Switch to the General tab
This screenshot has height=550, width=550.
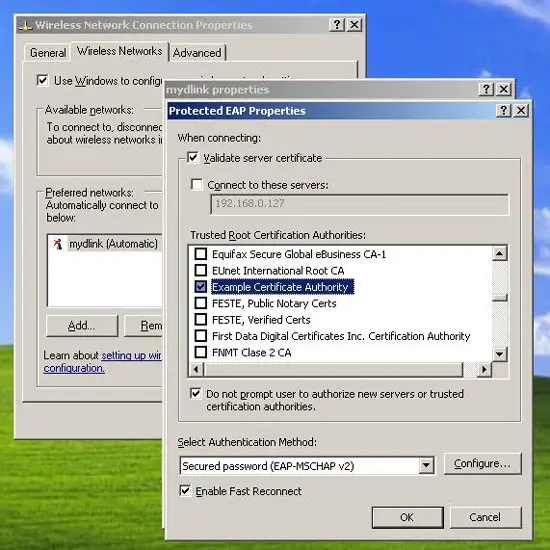[x=48, y=53]
